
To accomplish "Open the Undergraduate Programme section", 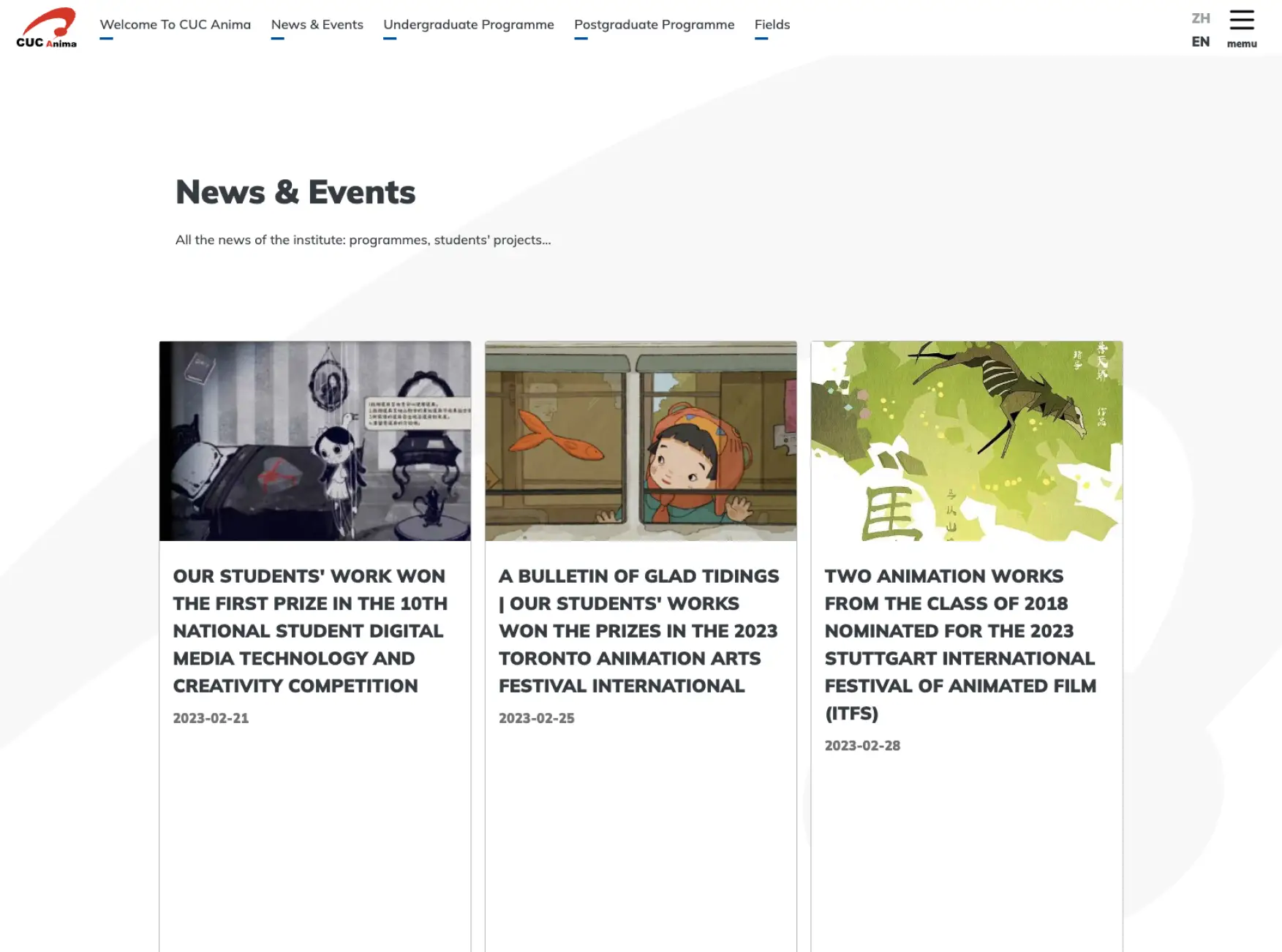I will pyautogui.click(x=469, y=24).
